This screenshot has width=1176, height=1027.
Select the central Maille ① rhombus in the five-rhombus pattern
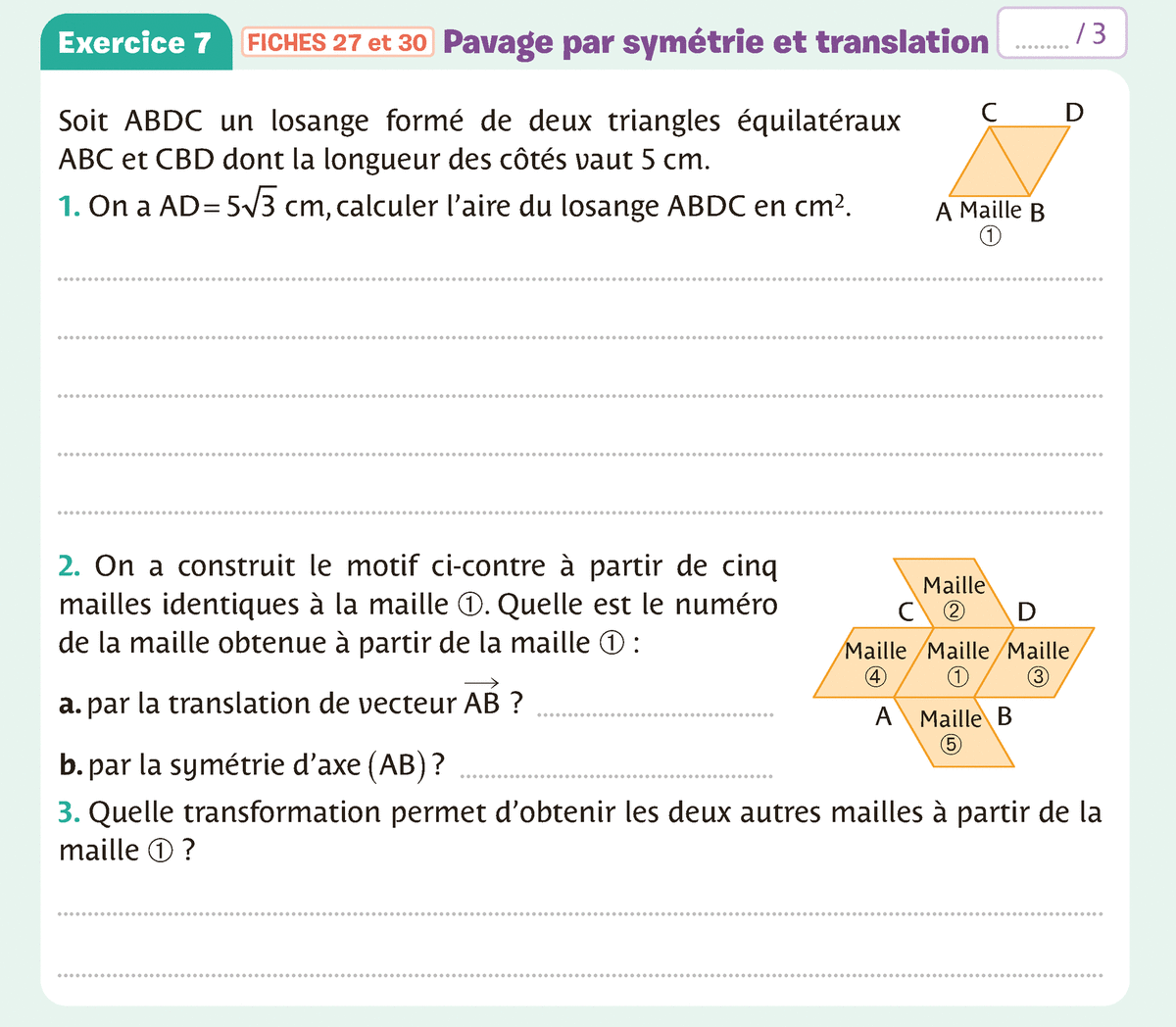coord(955,662)
